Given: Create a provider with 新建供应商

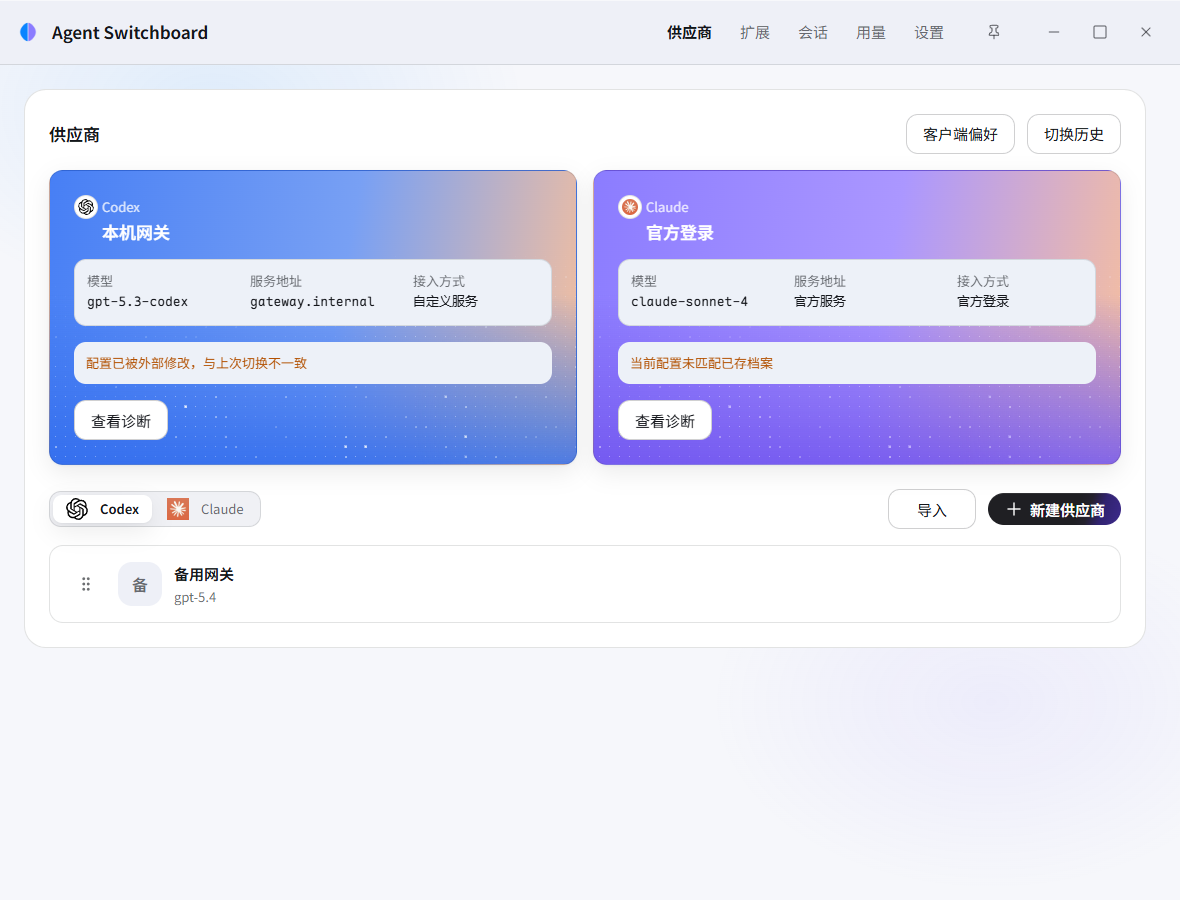Looking at the screenshot, I should coord(1054,509).
